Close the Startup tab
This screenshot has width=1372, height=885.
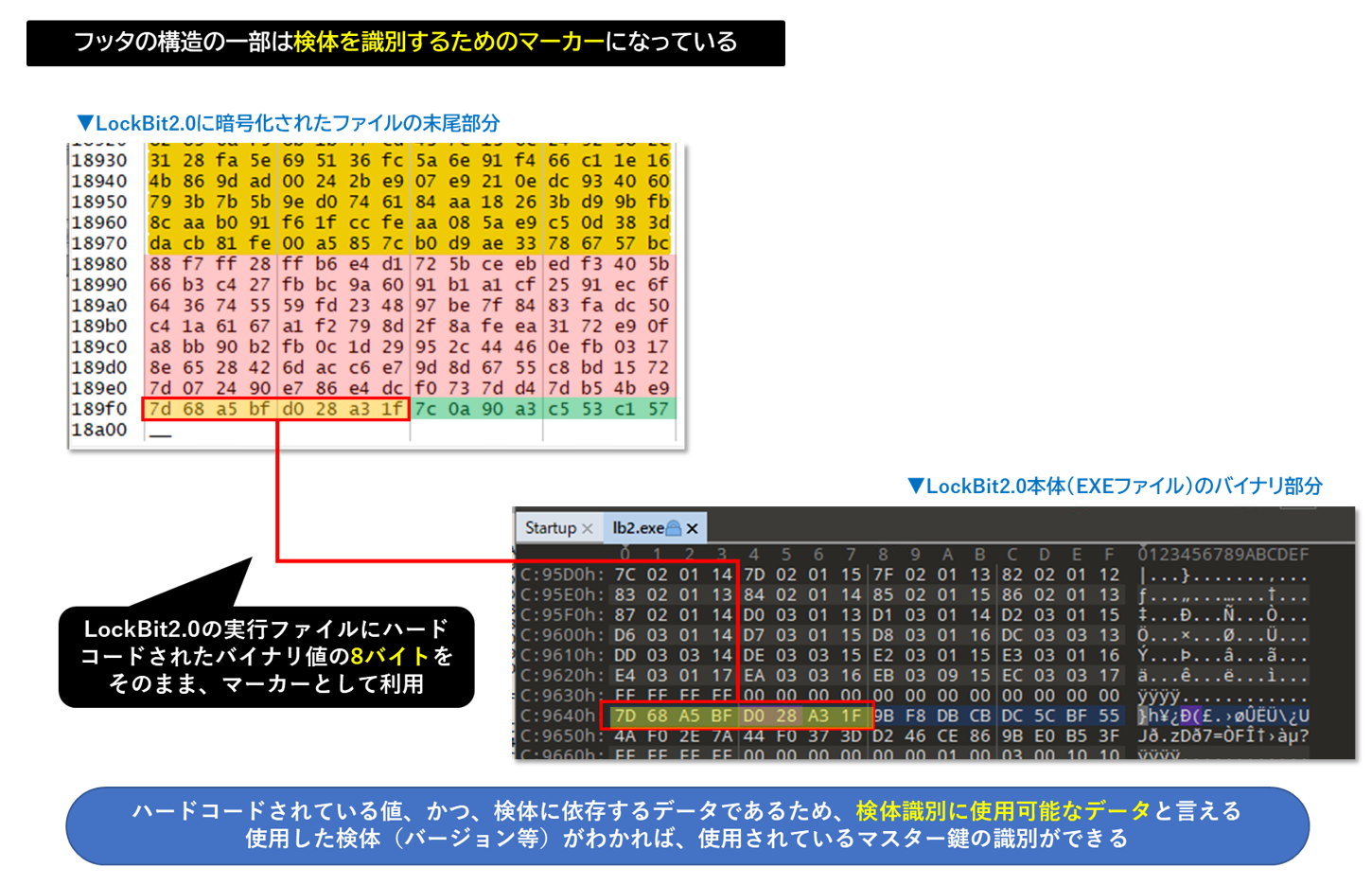[588, 528]
